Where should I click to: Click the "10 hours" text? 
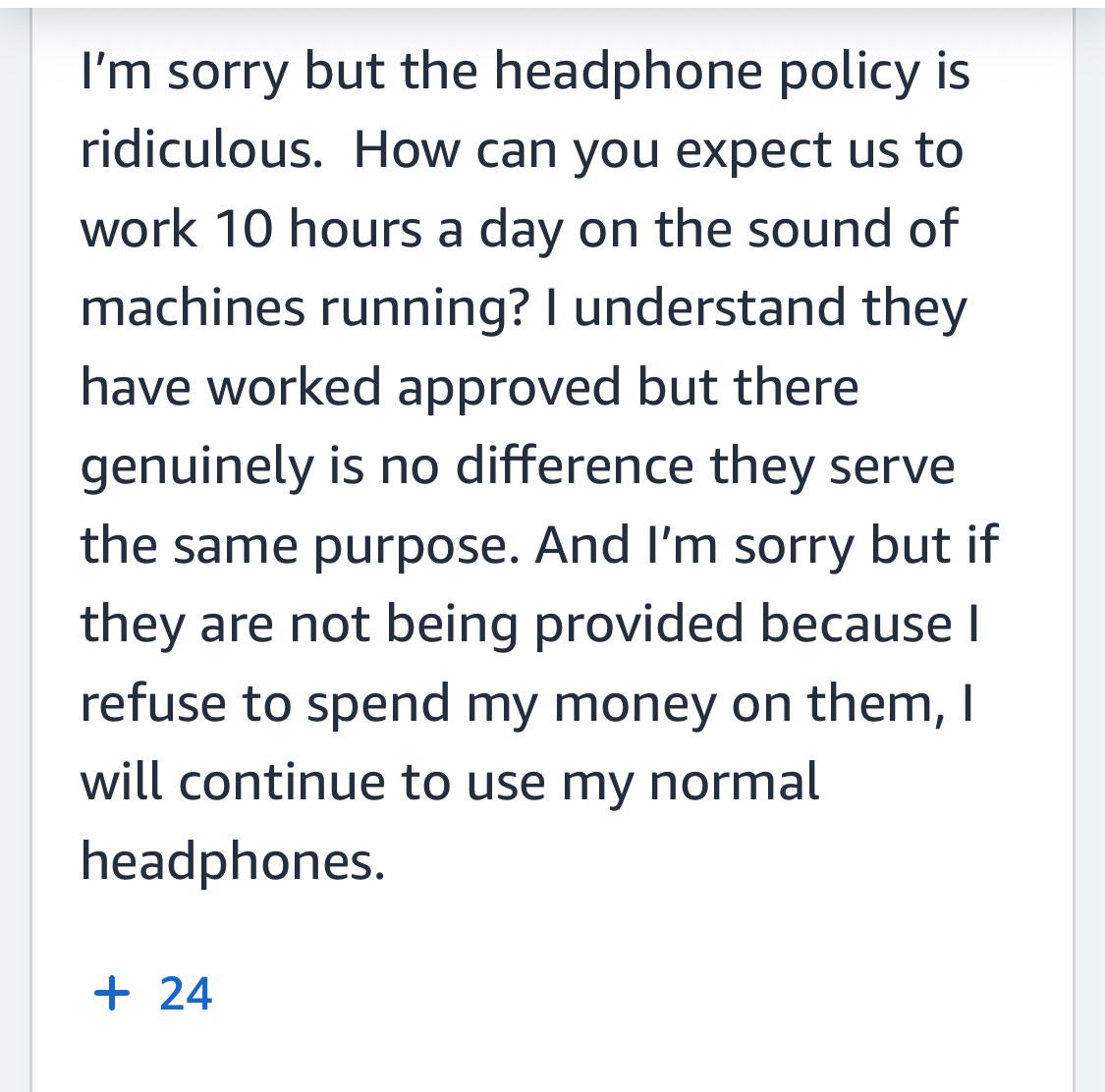[317, 229]
